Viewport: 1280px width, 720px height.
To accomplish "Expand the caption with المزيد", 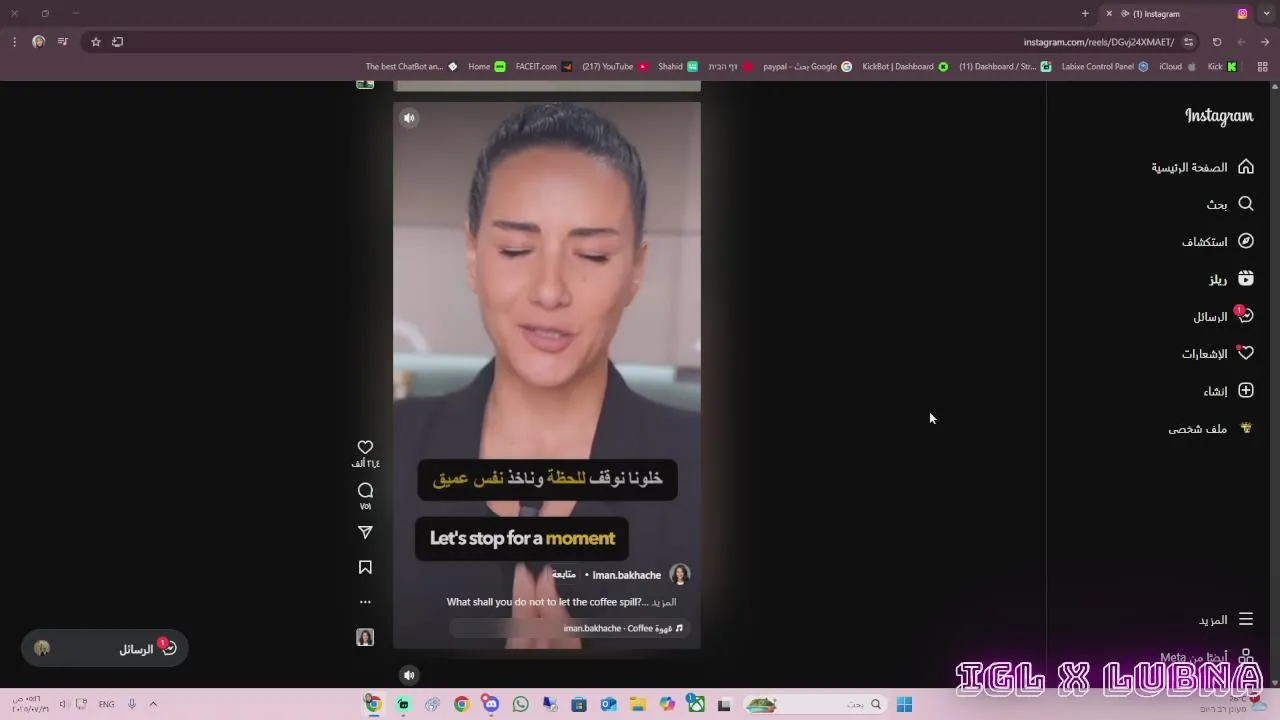I will click(x=664, y=602).
